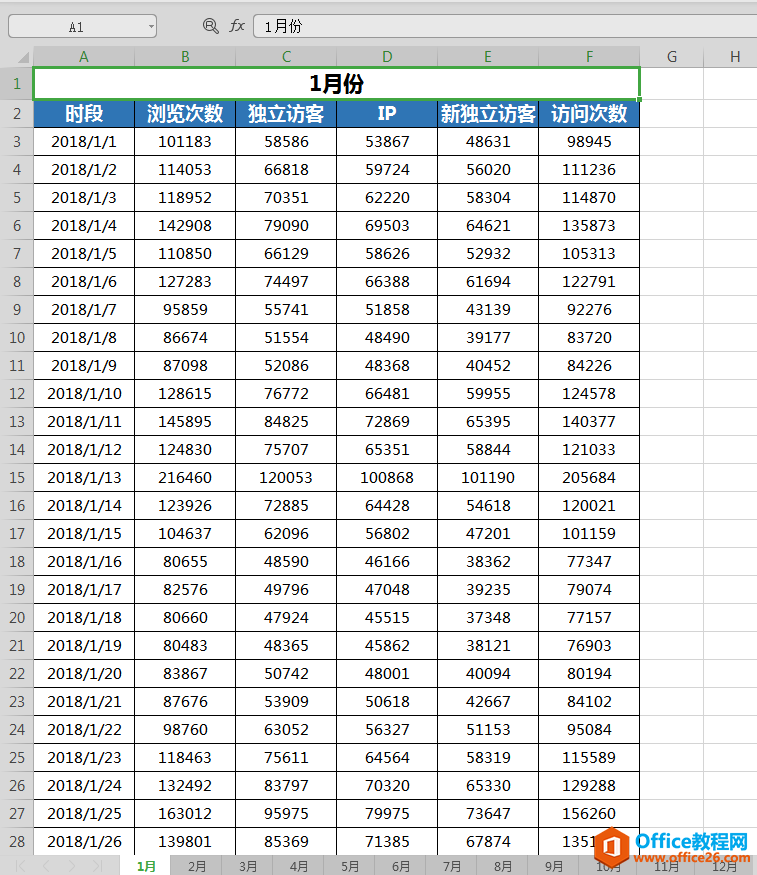
Task: Select cell with value 95859
Action: click(x=185, y=310)
